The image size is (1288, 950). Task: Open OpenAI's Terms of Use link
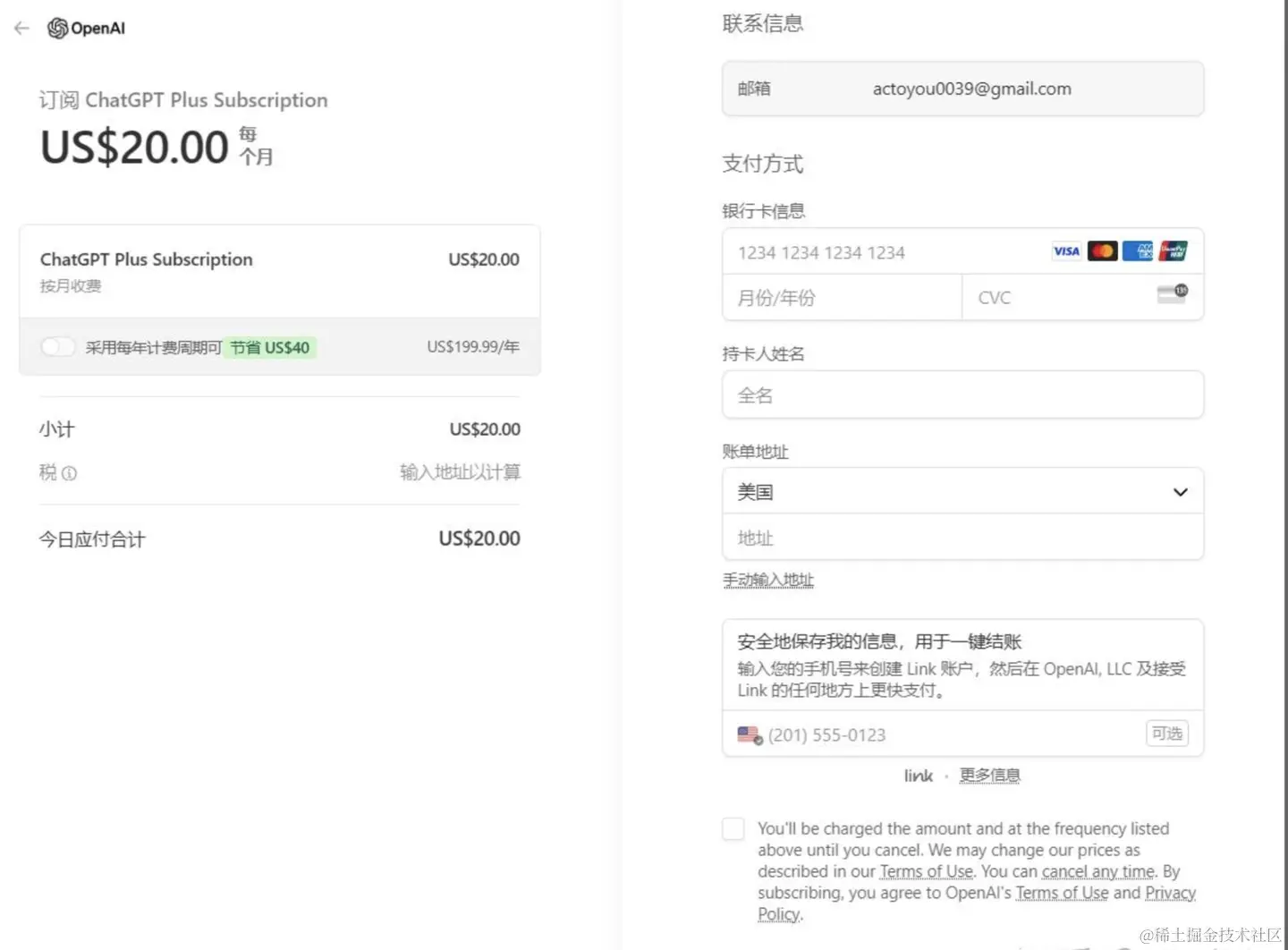click(x=1062, y=893)
